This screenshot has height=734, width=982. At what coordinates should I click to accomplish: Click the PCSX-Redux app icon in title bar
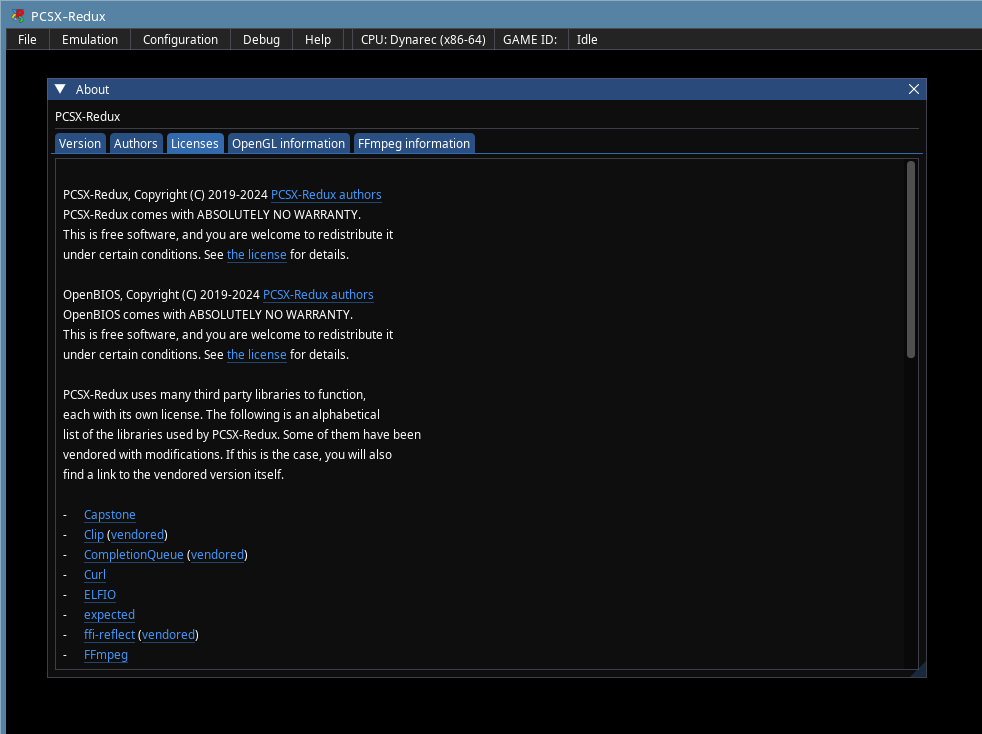click(18, 16)
